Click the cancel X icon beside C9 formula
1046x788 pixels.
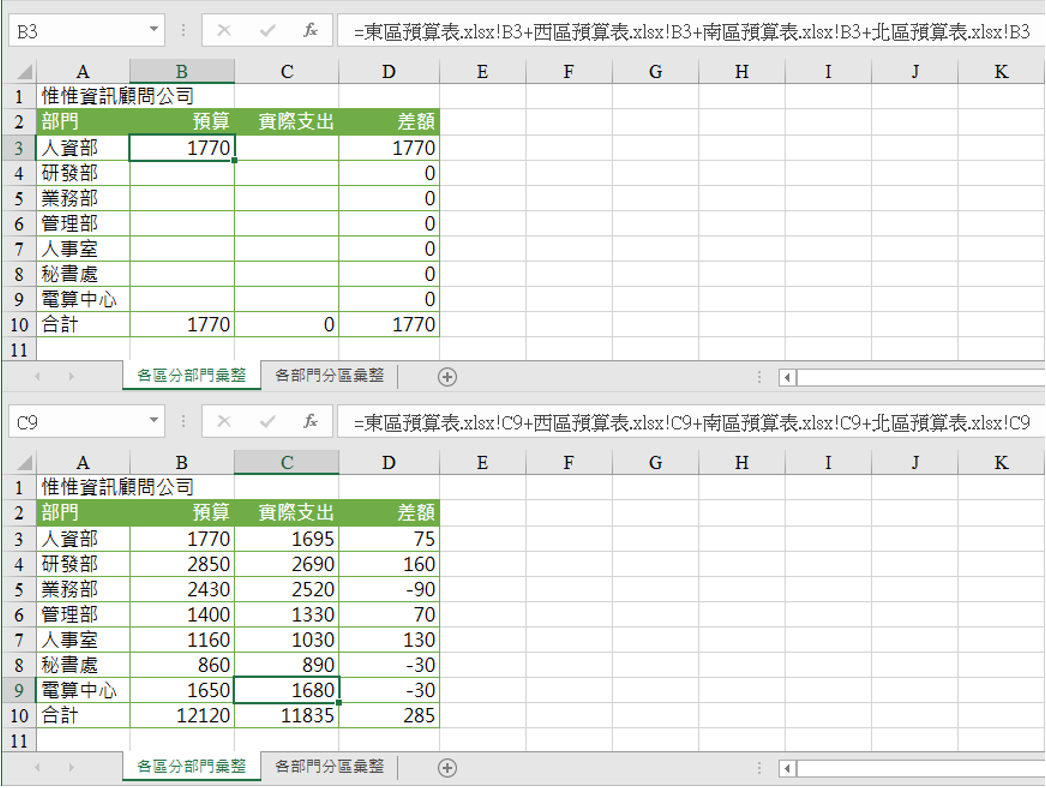pos(224,421)
